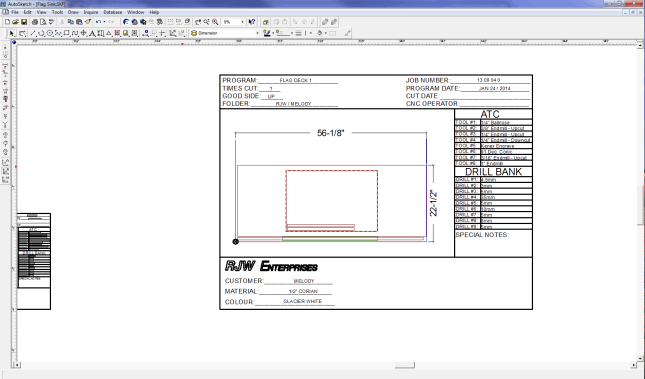Click the small title block thumbnail drawing

pos(34,261)
